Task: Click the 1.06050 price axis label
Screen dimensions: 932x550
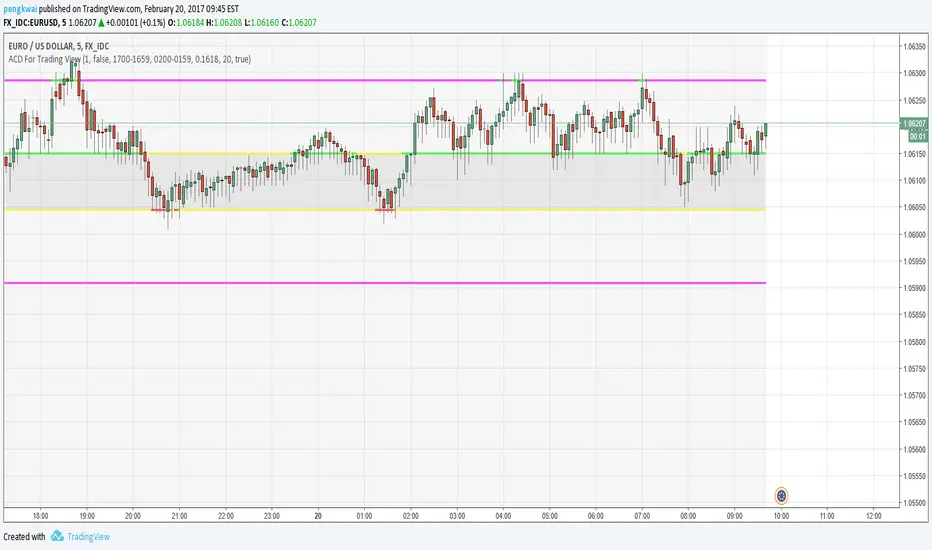Action: point(915,208)
